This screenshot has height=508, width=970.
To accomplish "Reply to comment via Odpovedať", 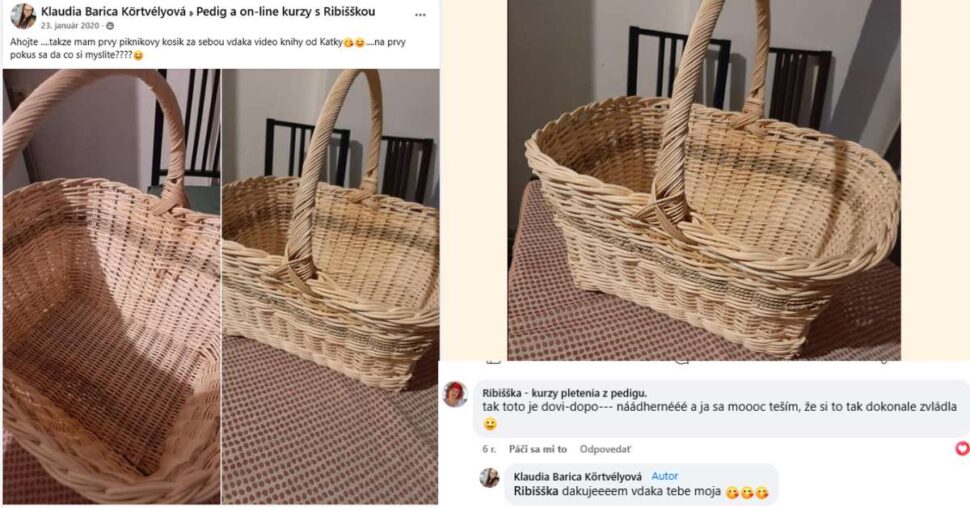I will click(606, 450).
